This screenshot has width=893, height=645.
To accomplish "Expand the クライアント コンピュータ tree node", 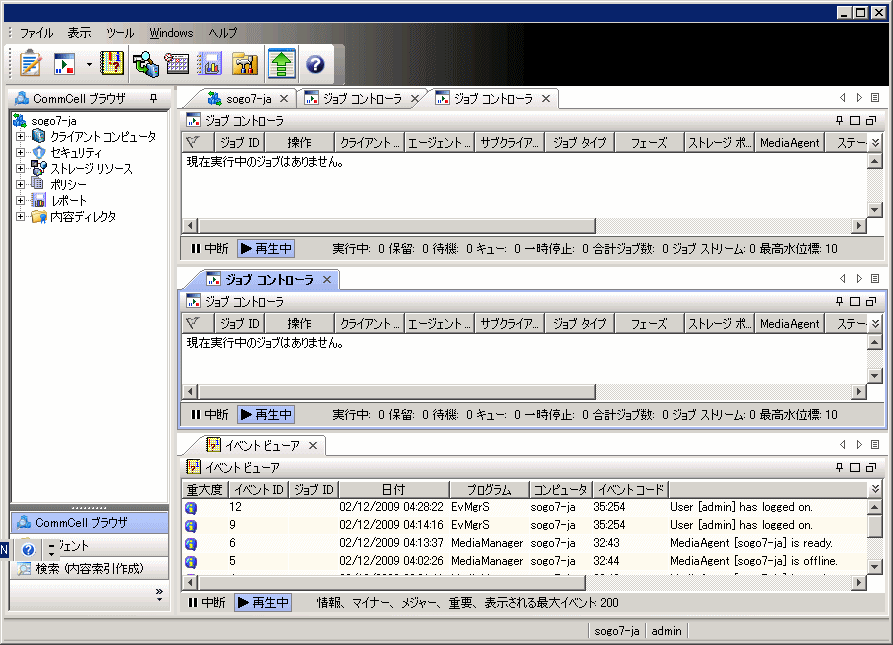I will click(x=22, y=134).
